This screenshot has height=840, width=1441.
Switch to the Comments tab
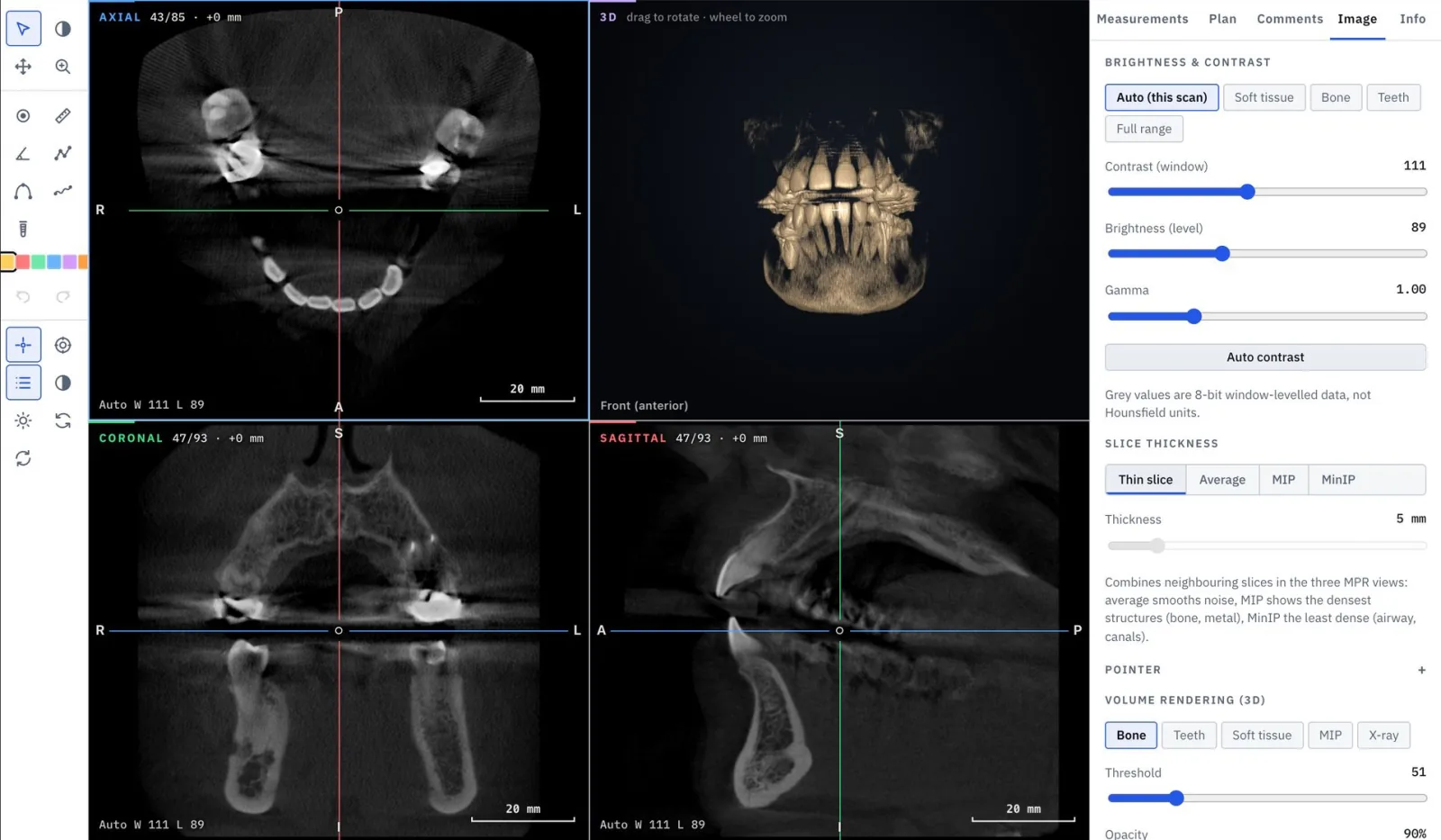tap(1290, 19)
